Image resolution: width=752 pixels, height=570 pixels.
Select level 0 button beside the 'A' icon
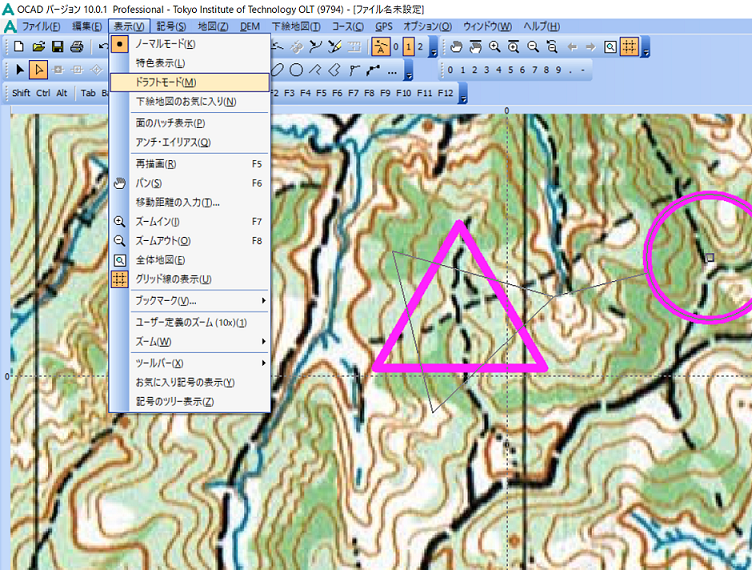coord(396,47)
